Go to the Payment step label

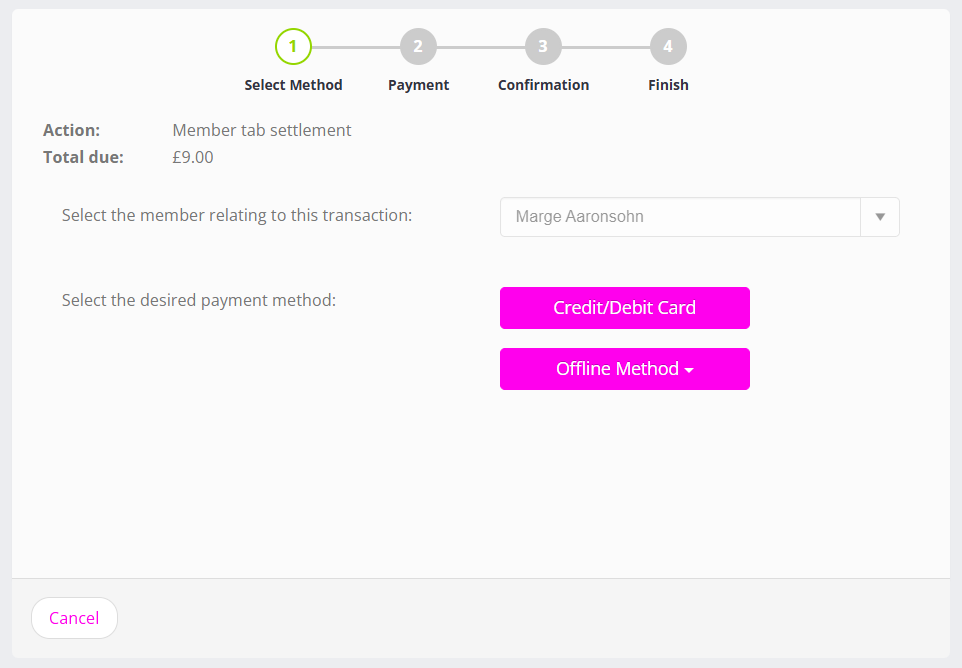coord(418,85)
